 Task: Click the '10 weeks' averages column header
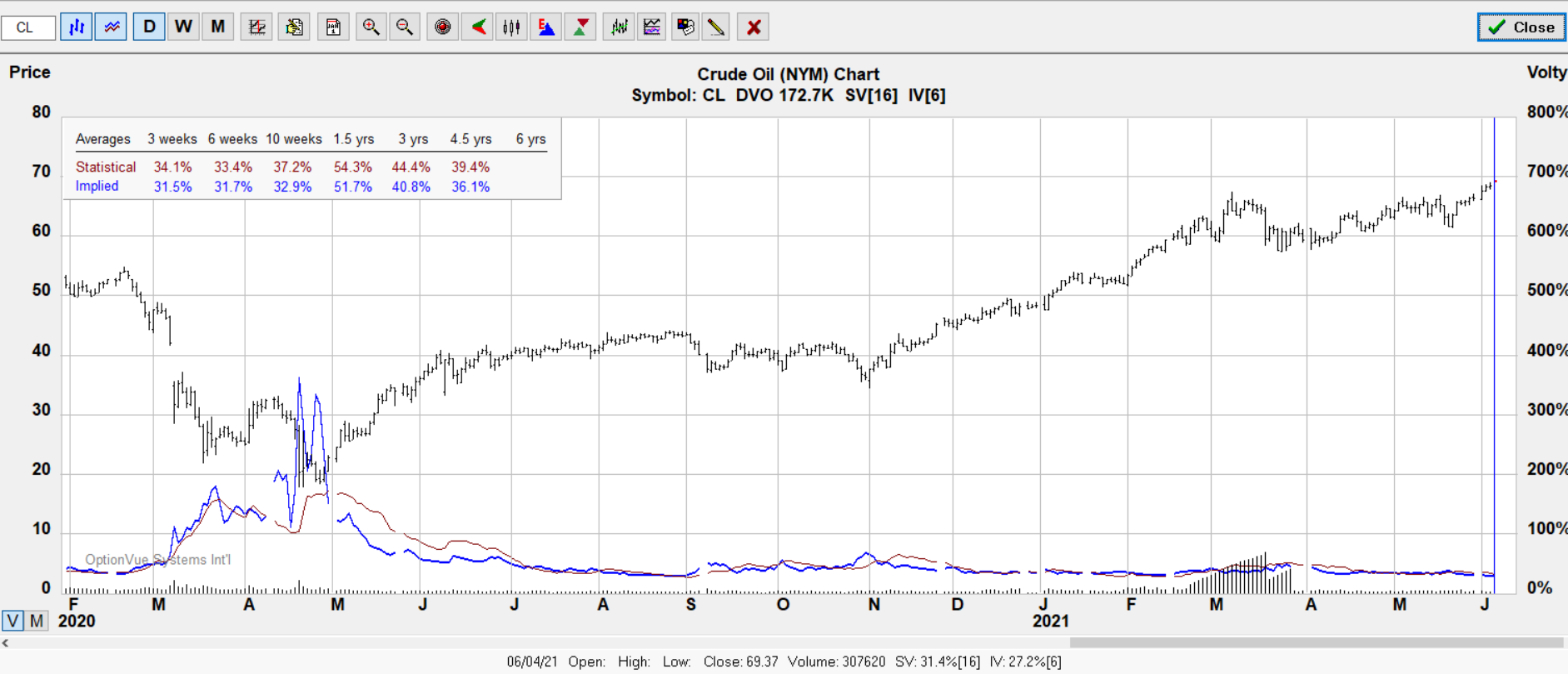294,139
